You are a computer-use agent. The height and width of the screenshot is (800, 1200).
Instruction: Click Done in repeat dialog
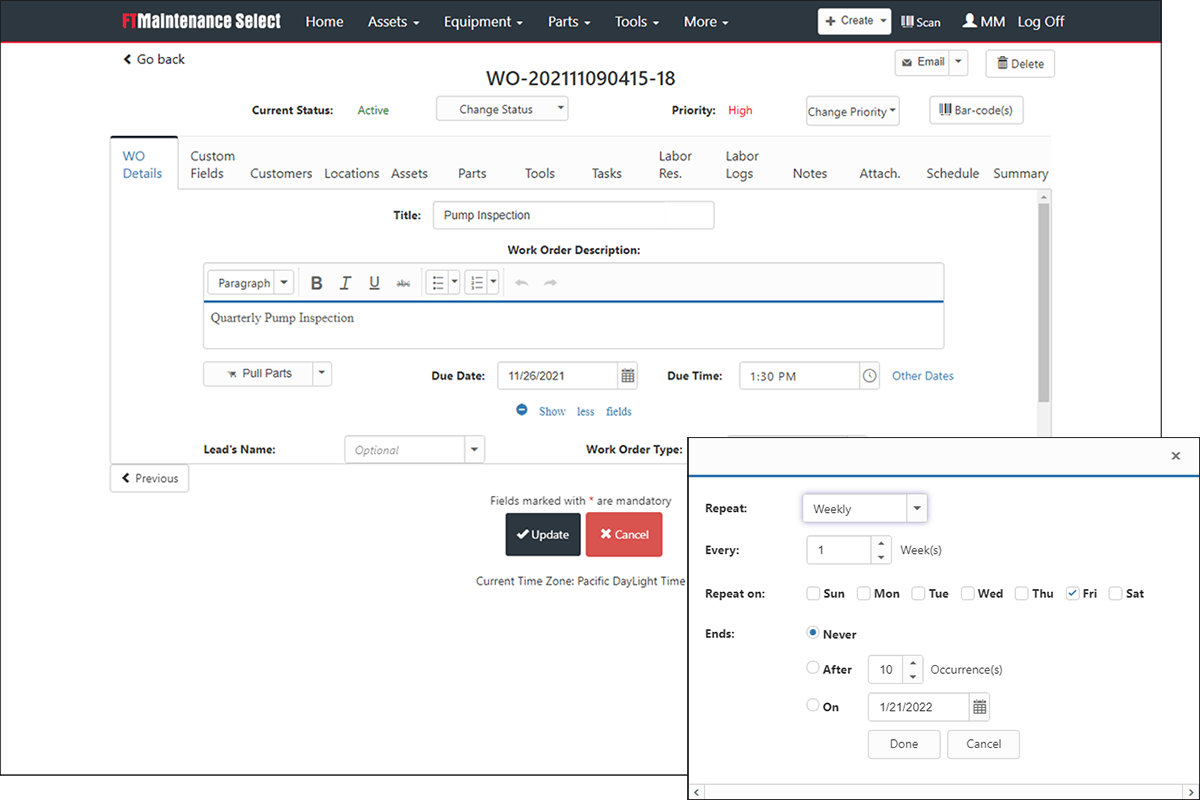pos(904,744)
